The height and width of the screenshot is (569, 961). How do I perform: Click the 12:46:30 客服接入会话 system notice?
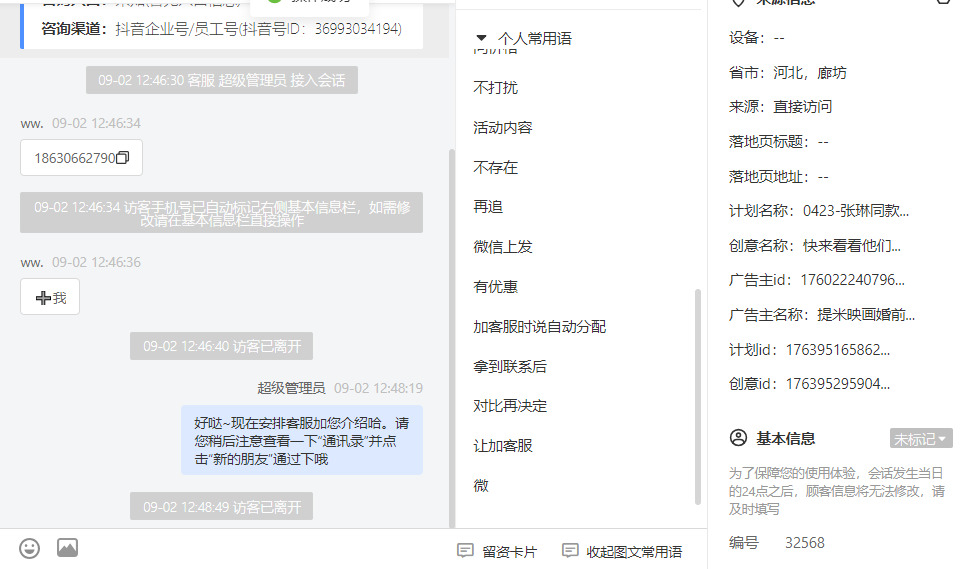pos(222,80)
